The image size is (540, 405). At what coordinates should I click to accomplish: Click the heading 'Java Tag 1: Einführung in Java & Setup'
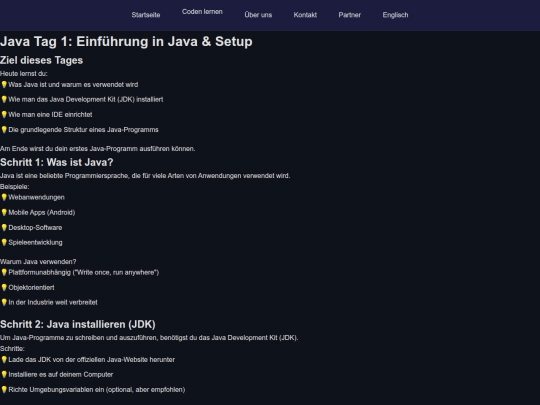tap(126, 41)
